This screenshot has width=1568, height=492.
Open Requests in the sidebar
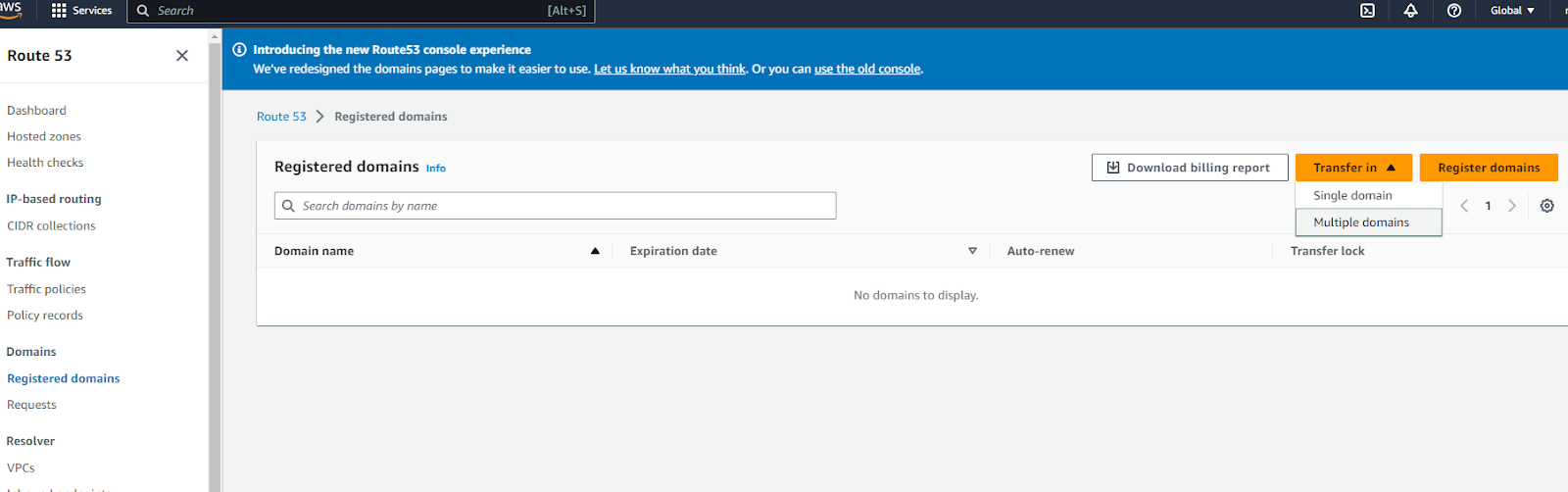tap(31, 405)
